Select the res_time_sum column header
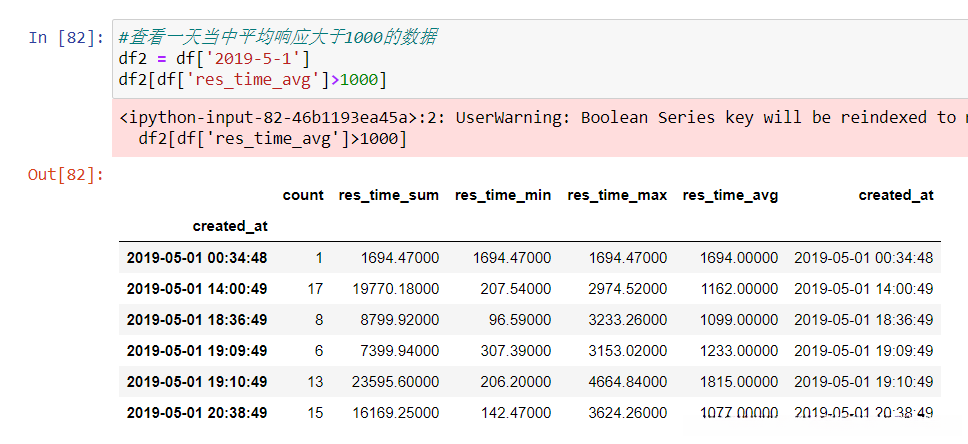The width and height of the screenshot is (968, 444). click(388, 195)
